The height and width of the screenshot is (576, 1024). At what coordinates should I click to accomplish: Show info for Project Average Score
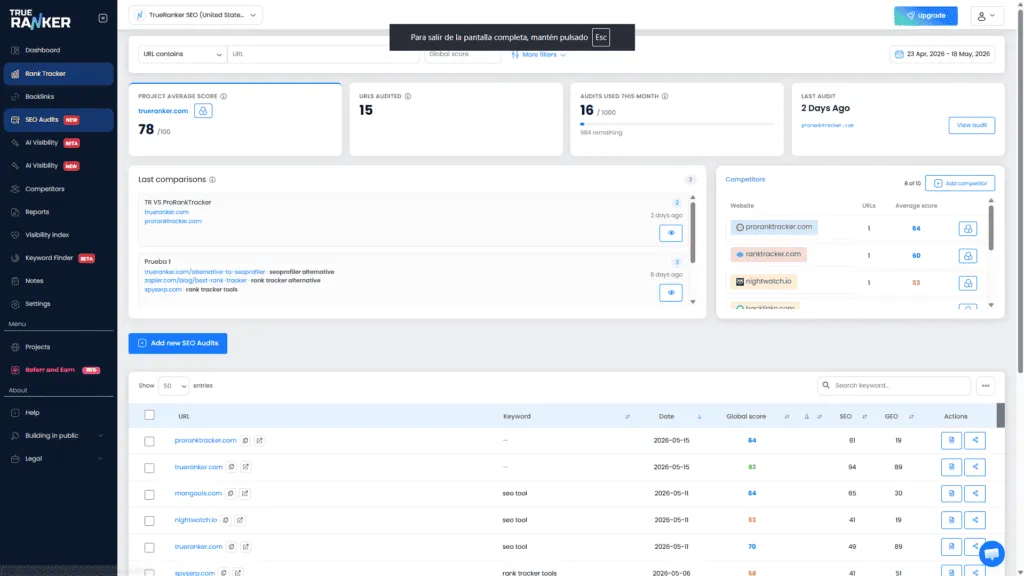coord(223,96)
